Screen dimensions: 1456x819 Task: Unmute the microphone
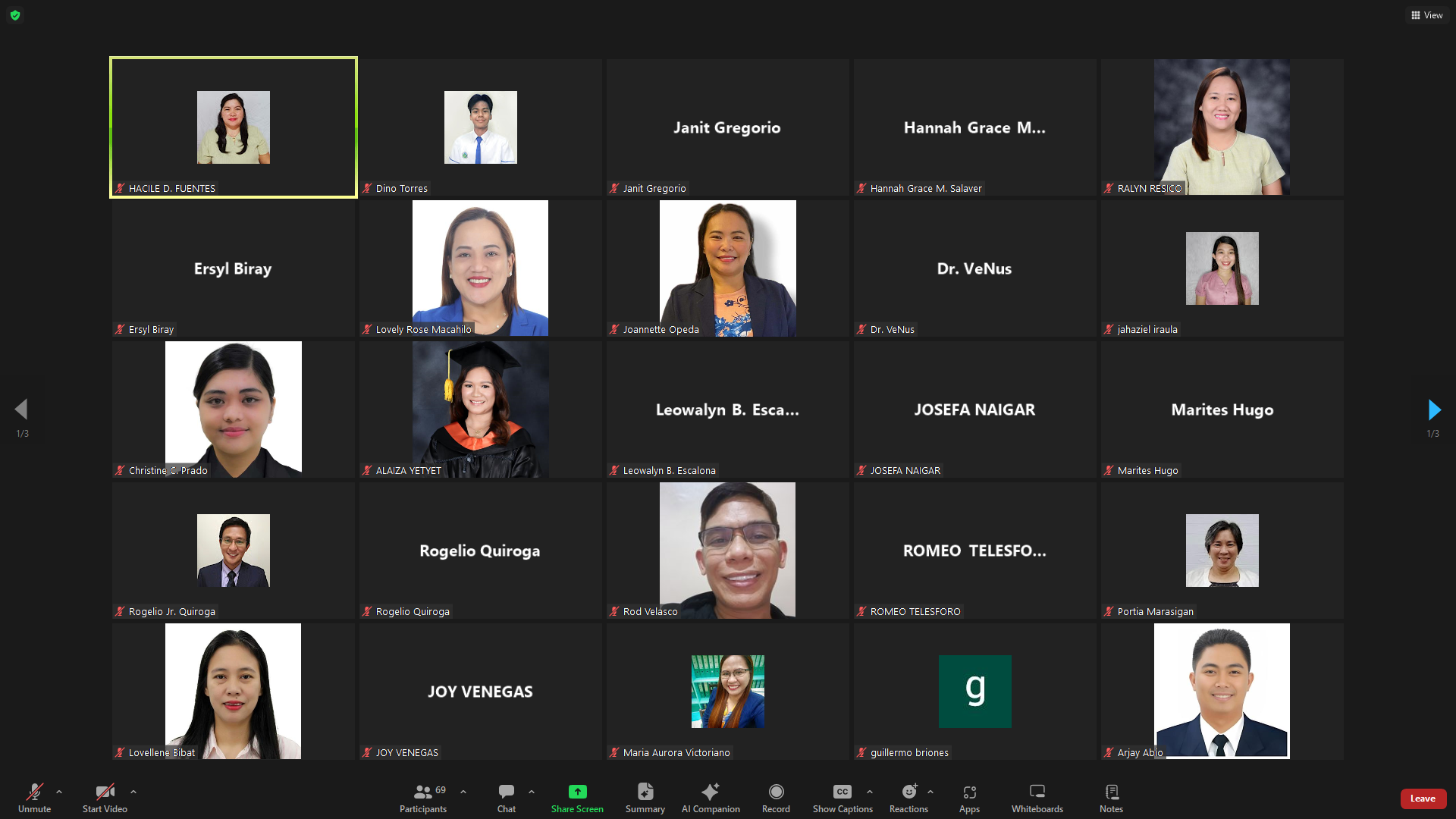pos(34,798)
